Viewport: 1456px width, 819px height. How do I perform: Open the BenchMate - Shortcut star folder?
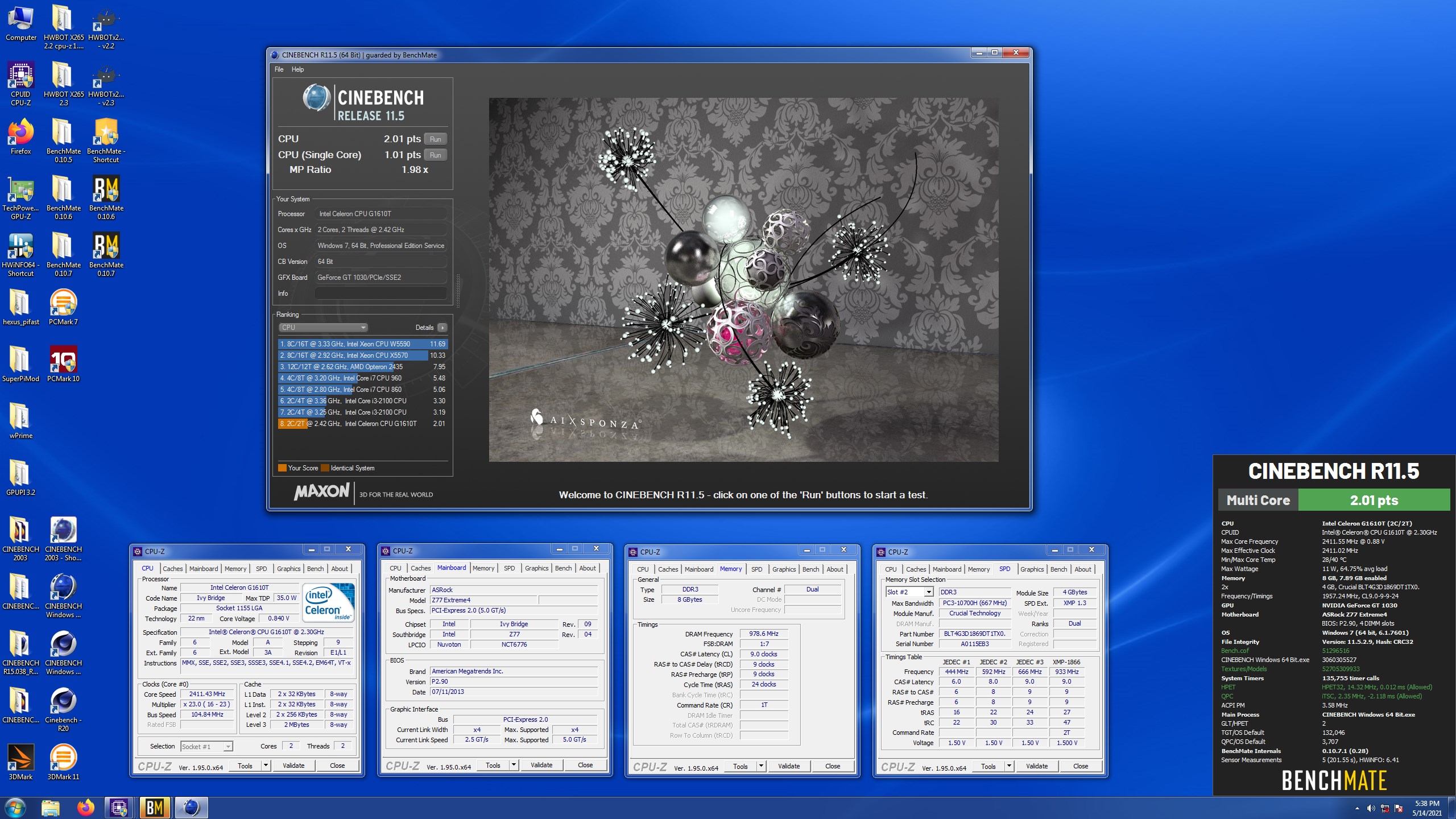pyautogui.click(x=106, y=141)
